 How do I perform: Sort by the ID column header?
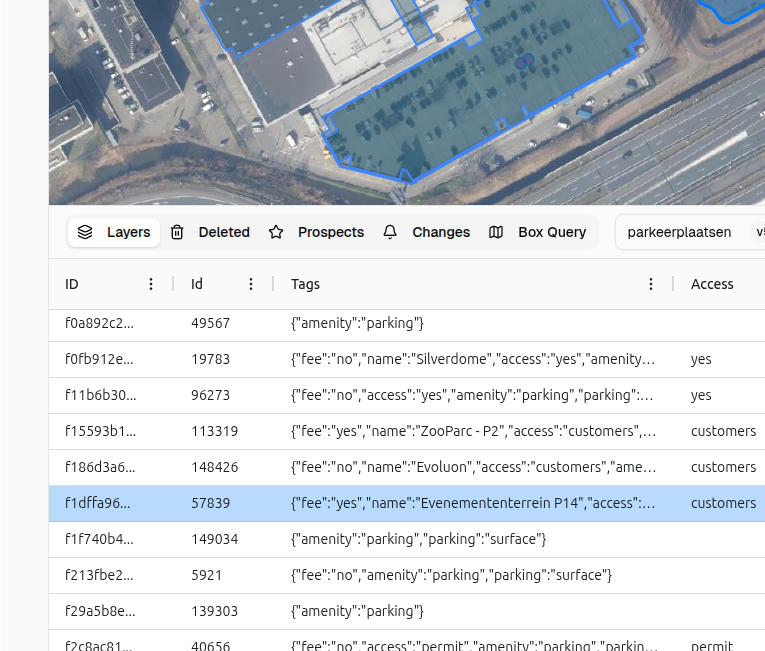(72, 284)
